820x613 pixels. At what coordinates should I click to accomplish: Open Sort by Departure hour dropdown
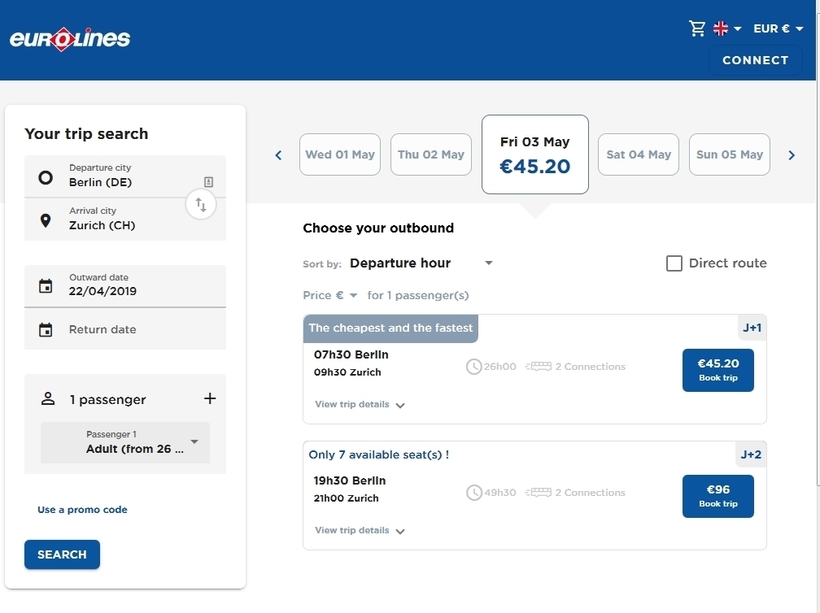(420, 263)
